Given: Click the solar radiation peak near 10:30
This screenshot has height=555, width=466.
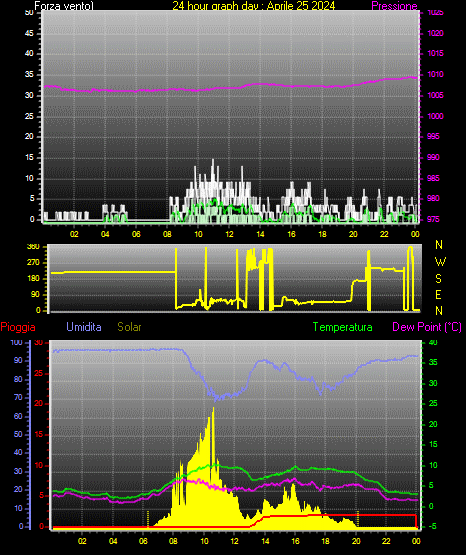Looking at the screenshot, I should point(213,408).
